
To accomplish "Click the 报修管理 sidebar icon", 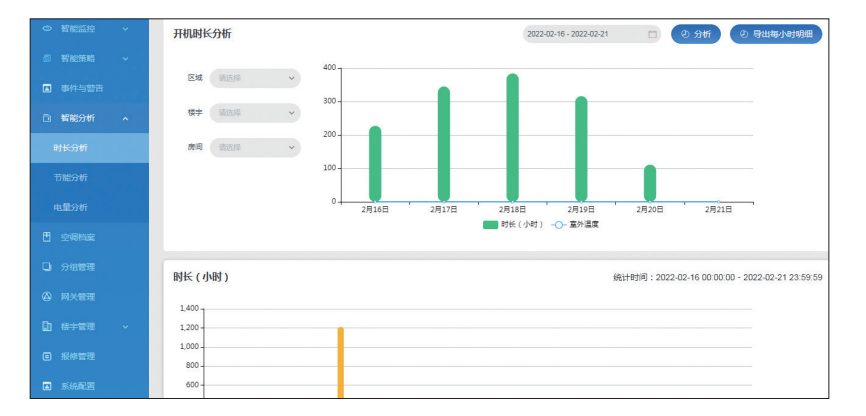I will (x=47, y=356).
